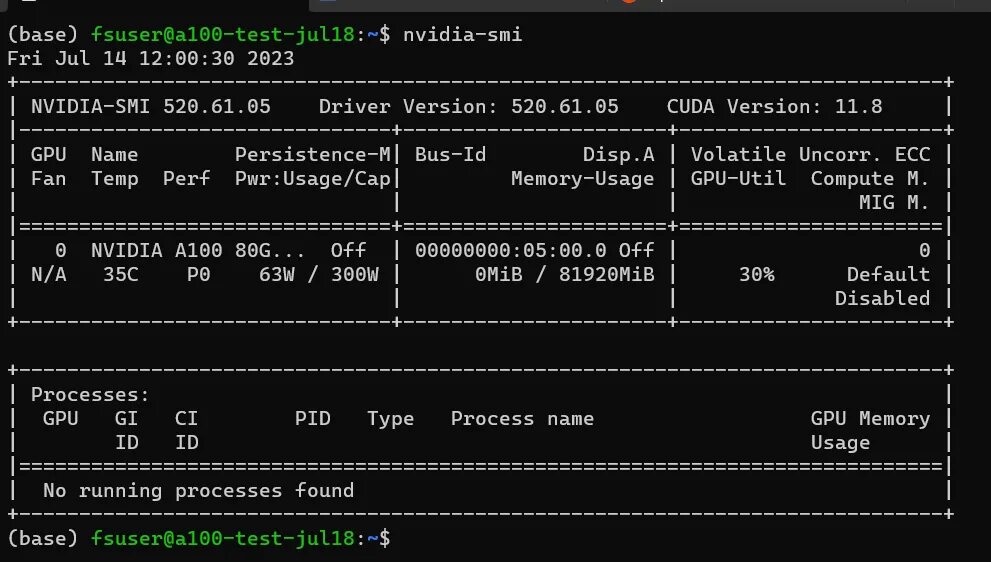991x562 pixels.
Task: Click the Process name column header
Action: tap(522, 418)
